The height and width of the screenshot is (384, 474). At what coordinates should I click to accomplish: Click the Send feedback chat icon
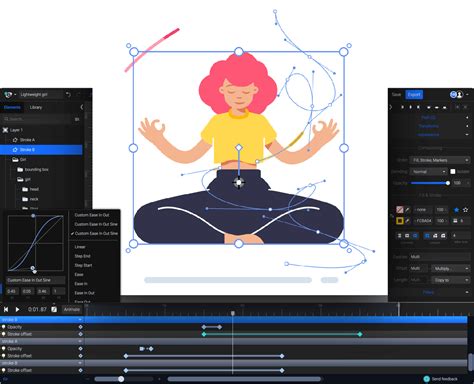426,379
